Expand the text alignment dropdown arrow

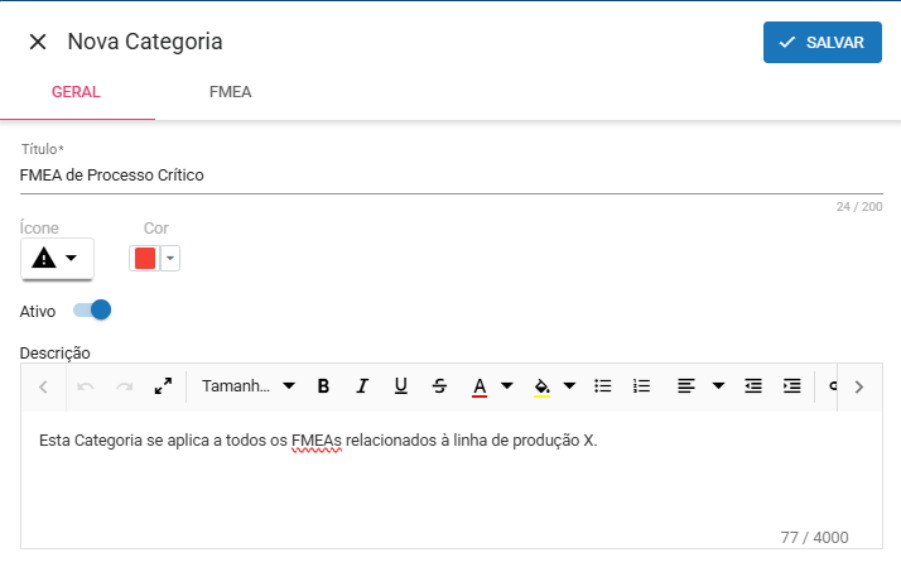[x=718, y=386]
